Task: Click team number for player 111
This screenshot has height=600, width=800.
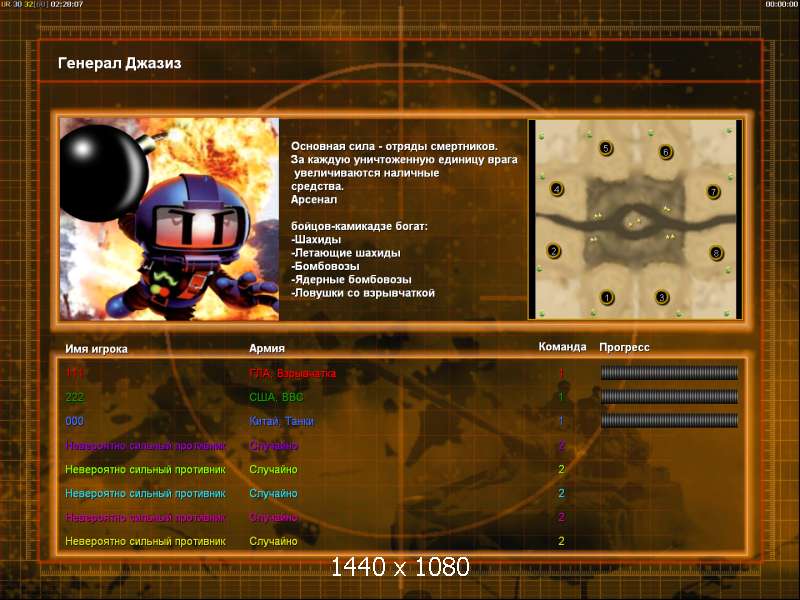Action: 561,373
